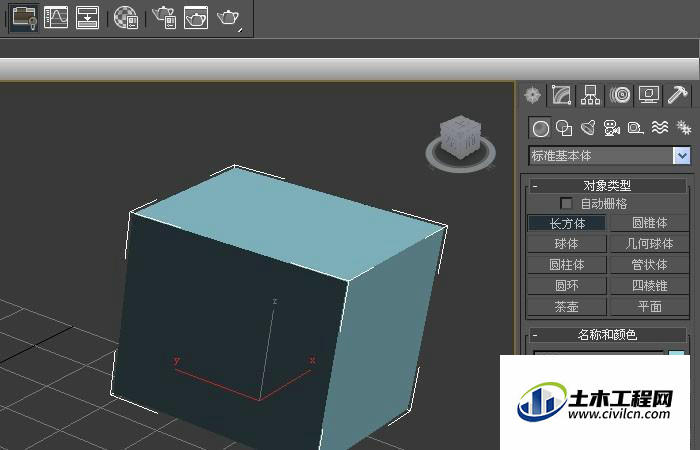Collapse the 对象类型 rollout
Viewport: 700px width, 450px height.
(608, 185)
